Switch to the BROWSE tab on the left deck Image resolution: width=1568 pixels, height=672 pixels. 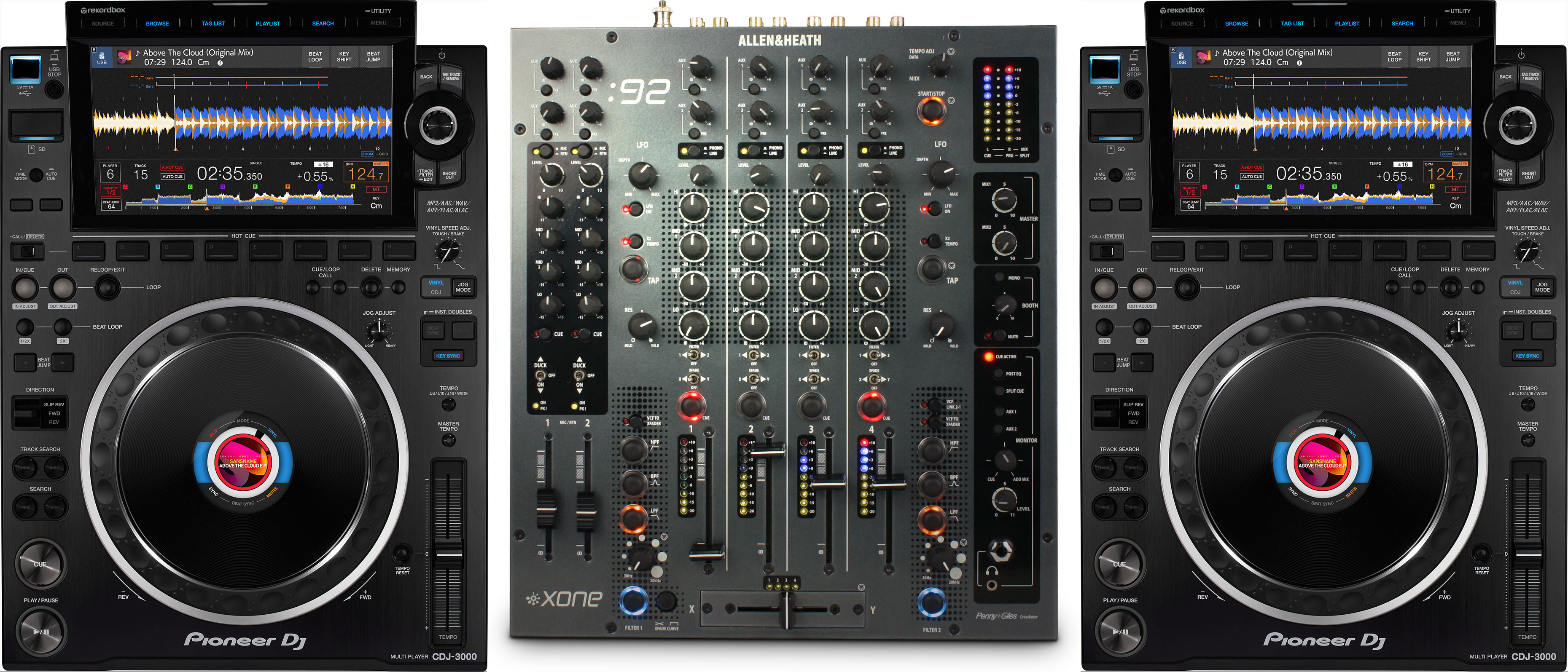coord(158,23)
